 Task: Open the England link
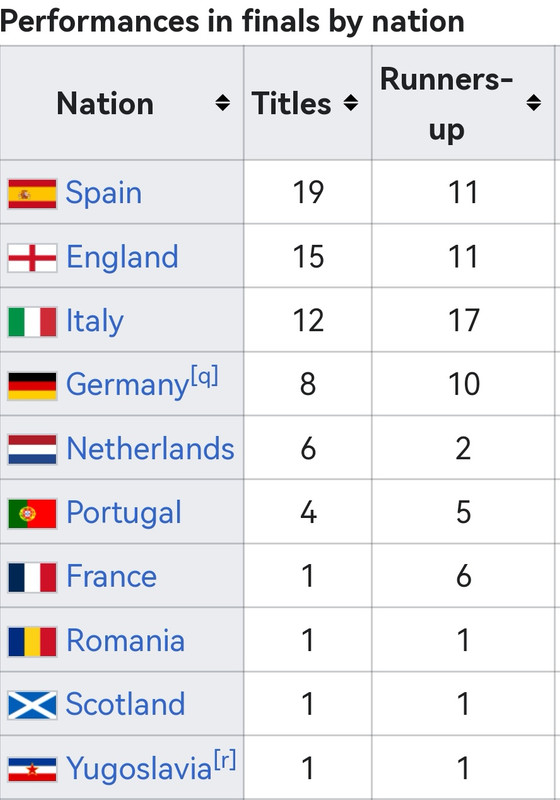[122, 257]
